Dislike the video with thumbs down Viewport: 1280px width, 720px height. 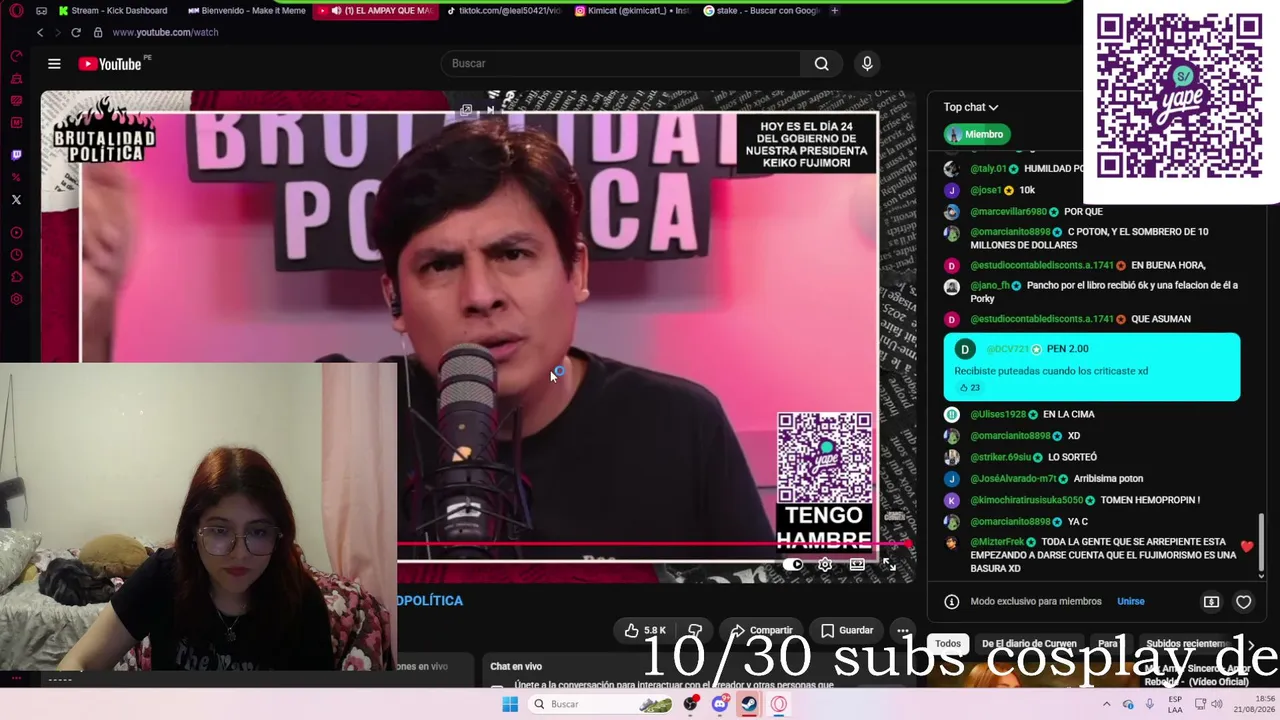(695, 631)
